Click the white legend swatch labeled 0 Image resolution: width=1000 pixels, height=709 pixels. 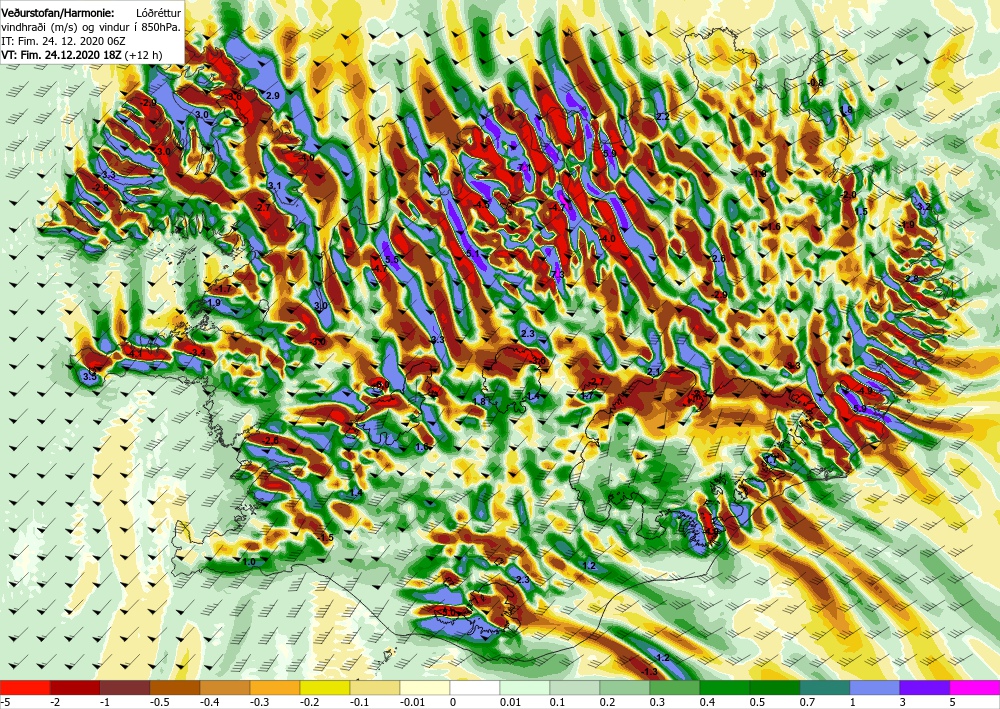click(x=475, y=687)
